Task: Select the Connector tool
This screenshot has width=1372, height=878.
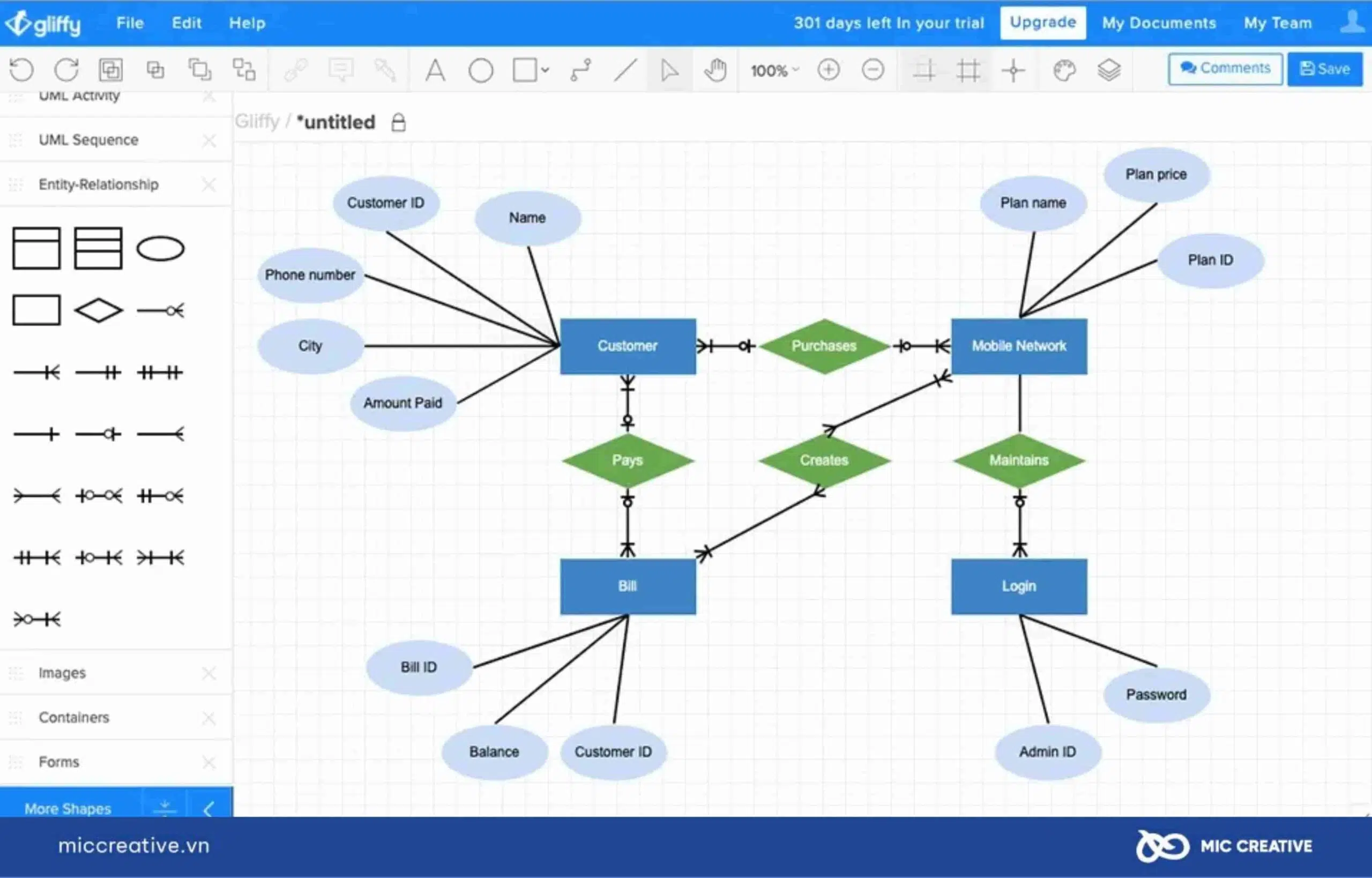Action: click(581, 70)
